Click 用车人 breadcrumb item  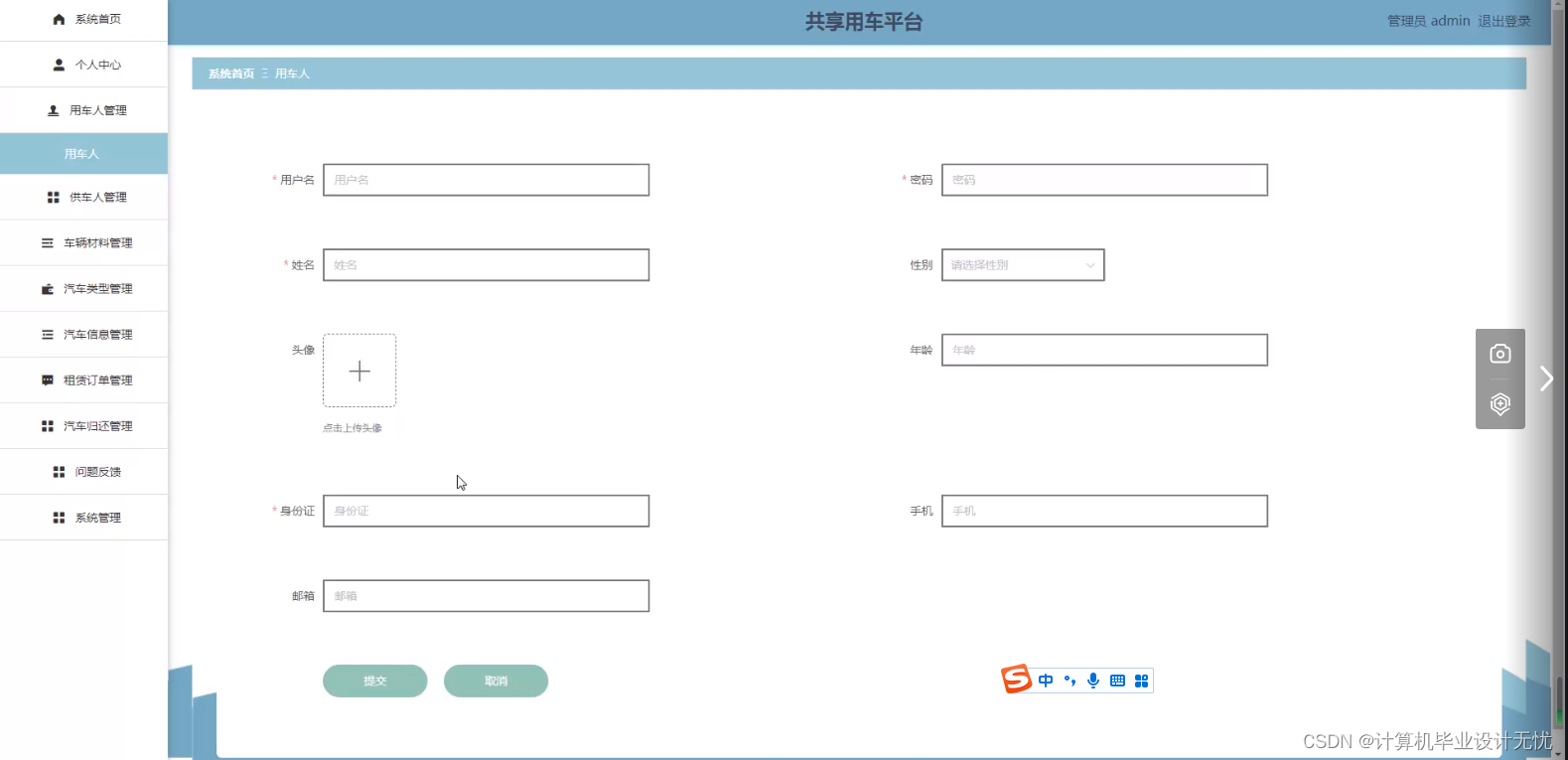[x=292, y=74]
